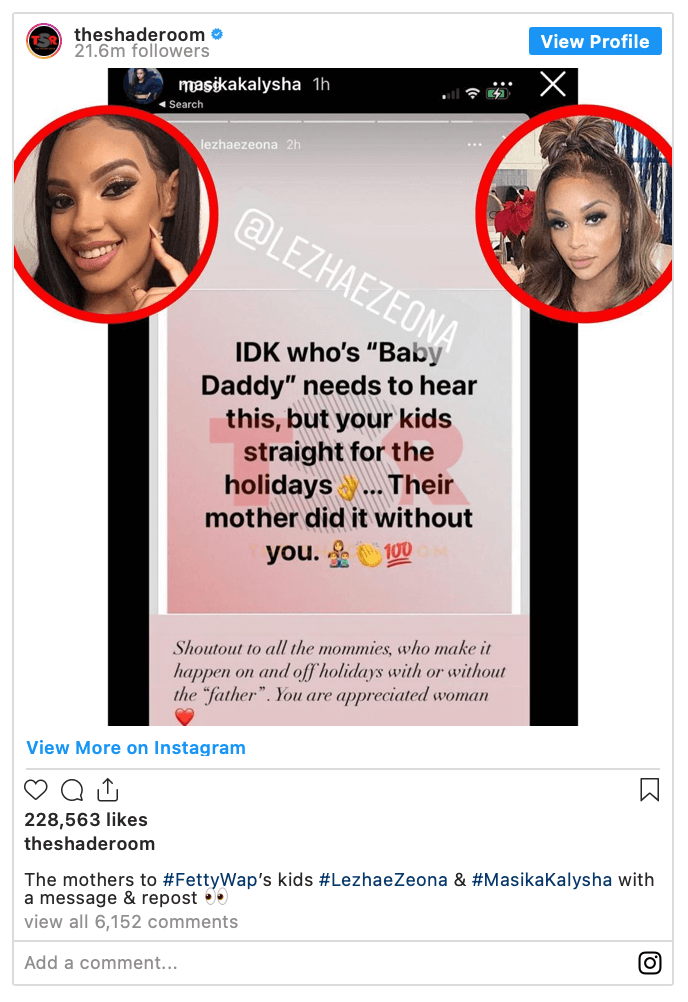Viewport: 688px width, 1002px height.
Task: Click the blue verified badge
Action: (x=217, y=34)
